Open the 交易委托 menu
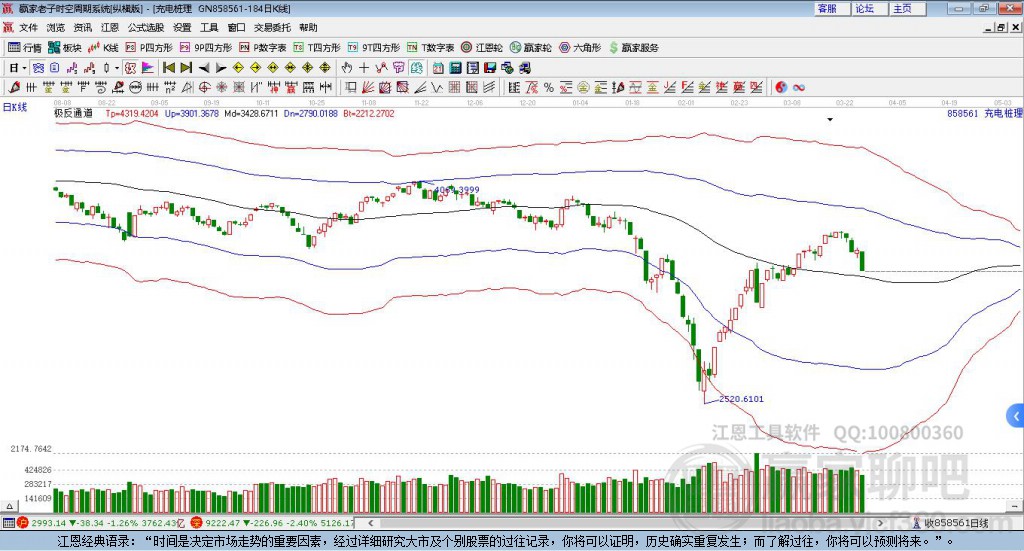 point(270,28)
